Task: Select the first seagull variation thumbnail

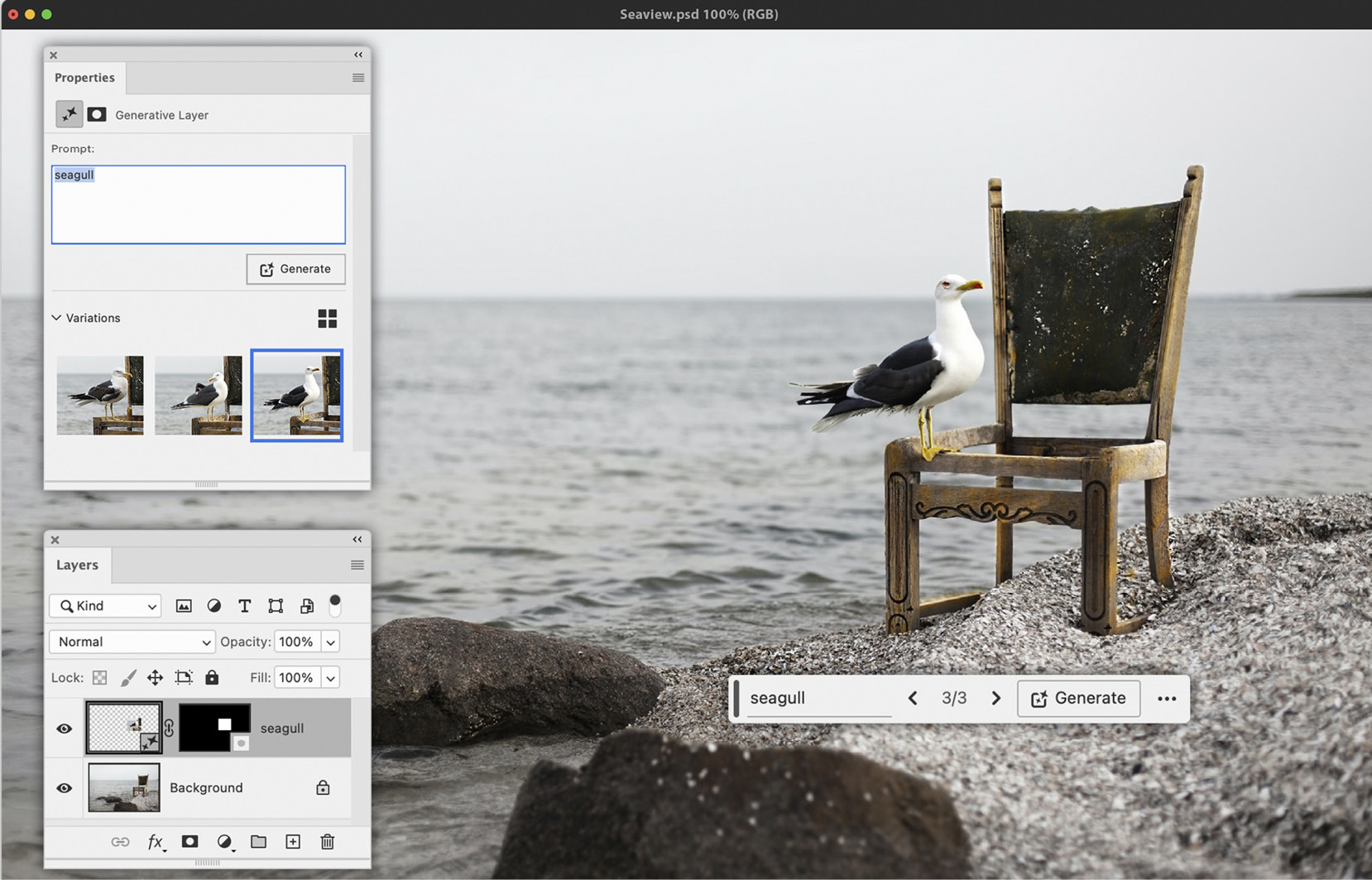Action: pyautogui.click(x=100, y=396)
